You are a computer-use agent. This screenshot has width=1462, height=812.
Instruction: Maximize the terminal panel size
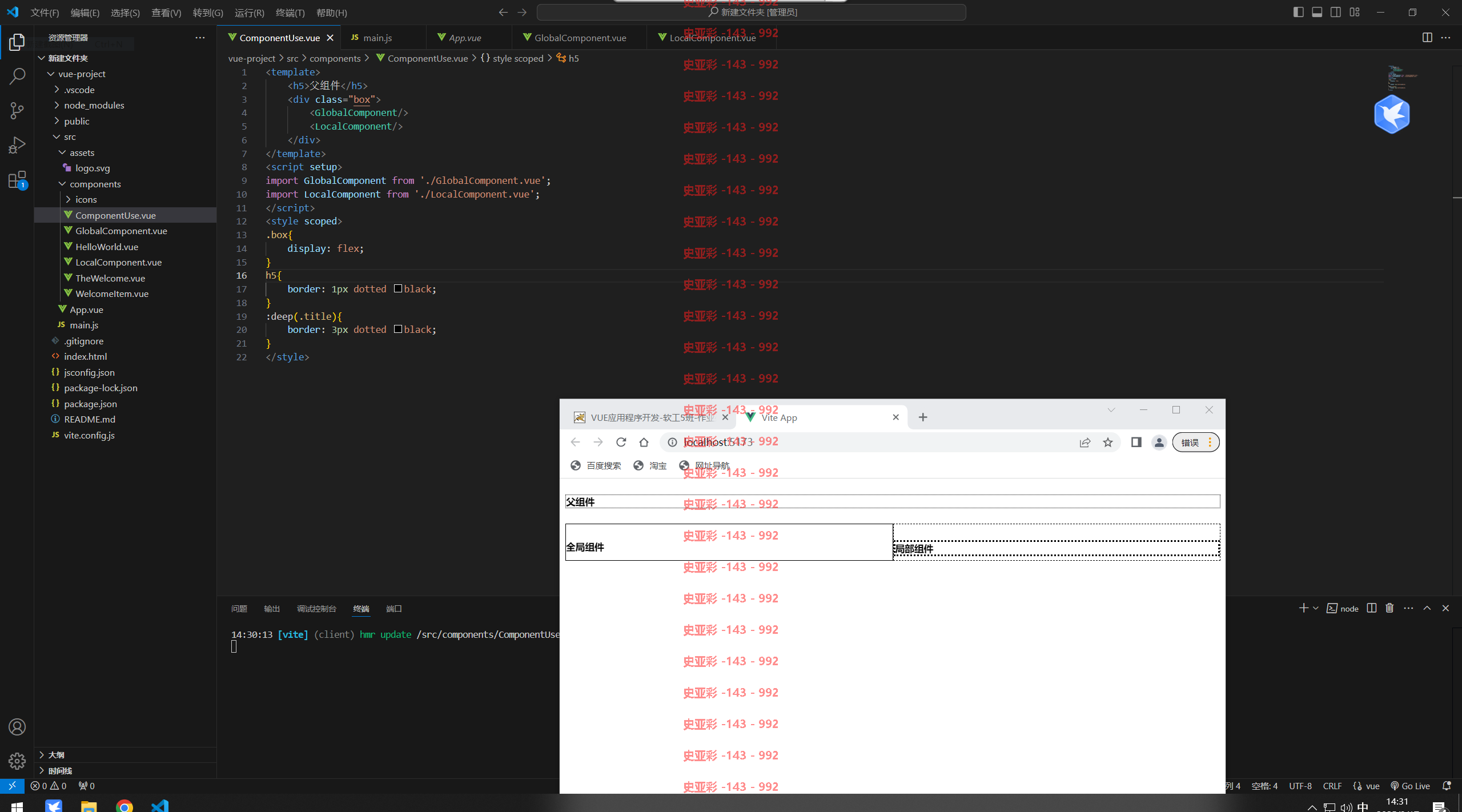point(1427,608)
